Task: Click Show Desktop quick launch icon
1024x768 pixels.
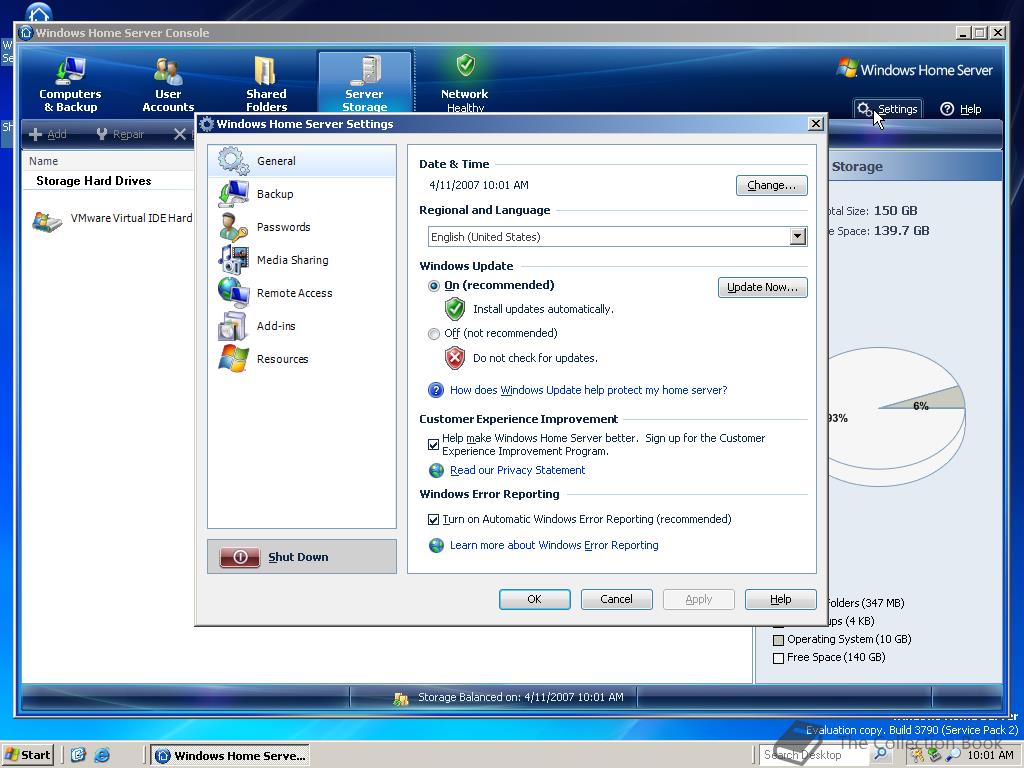Action: click(x=78, y=756)
